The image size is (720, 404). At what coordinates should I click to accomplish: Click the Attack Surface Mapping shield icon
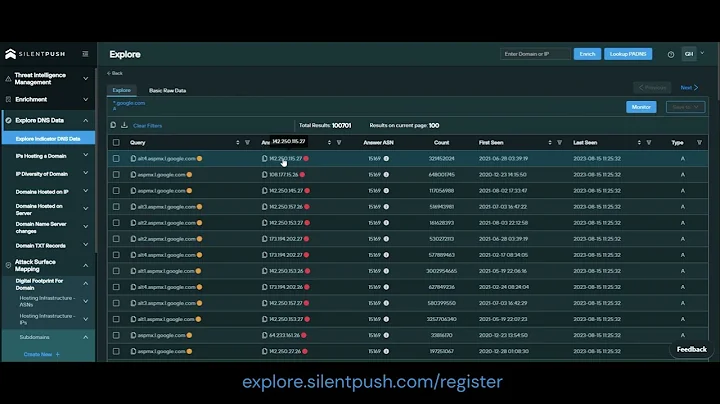pos(8,265)
